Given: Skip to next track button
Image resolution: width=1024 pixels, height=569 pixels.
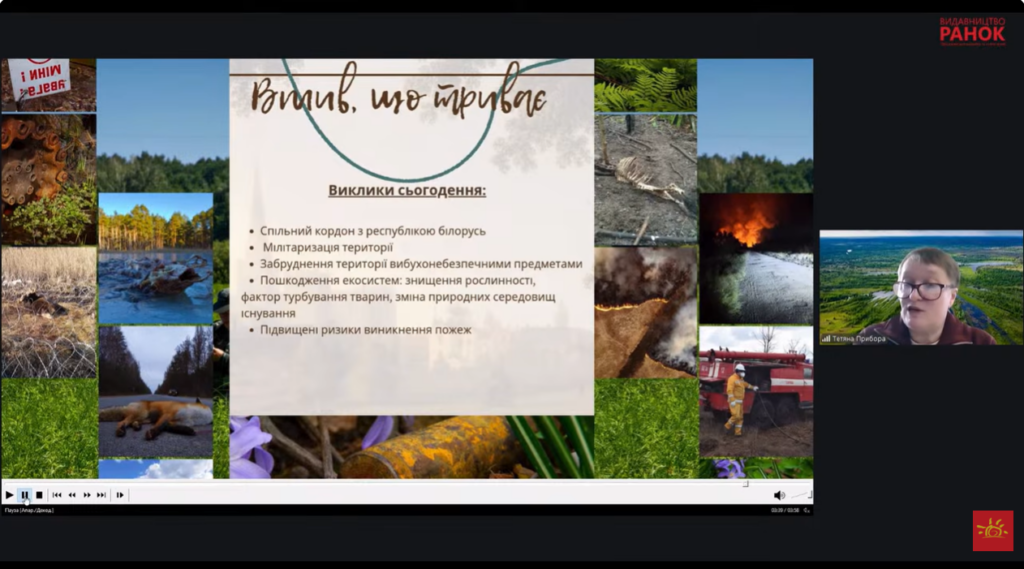Looking at the screenshot, I should 101,495.
